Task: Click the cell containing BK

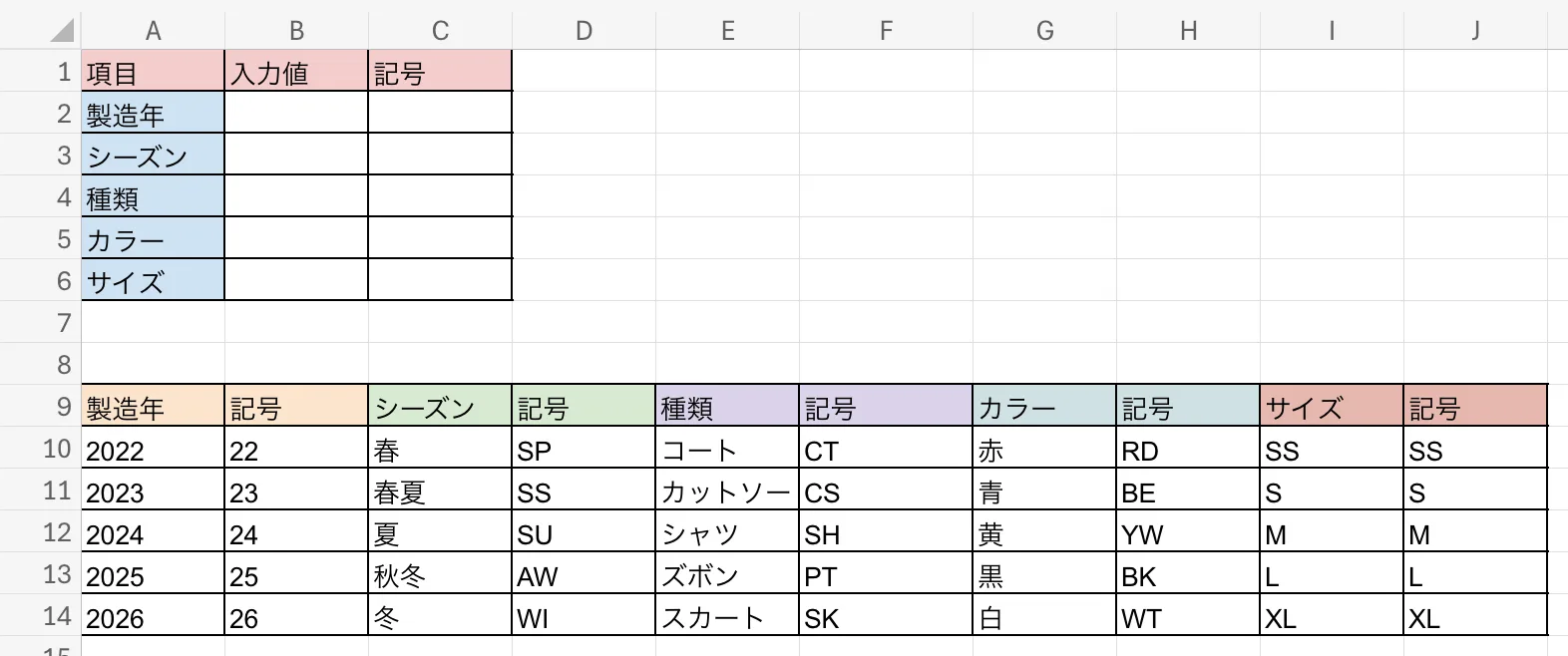Action: pyautogui.click(x=1188, y=576)
